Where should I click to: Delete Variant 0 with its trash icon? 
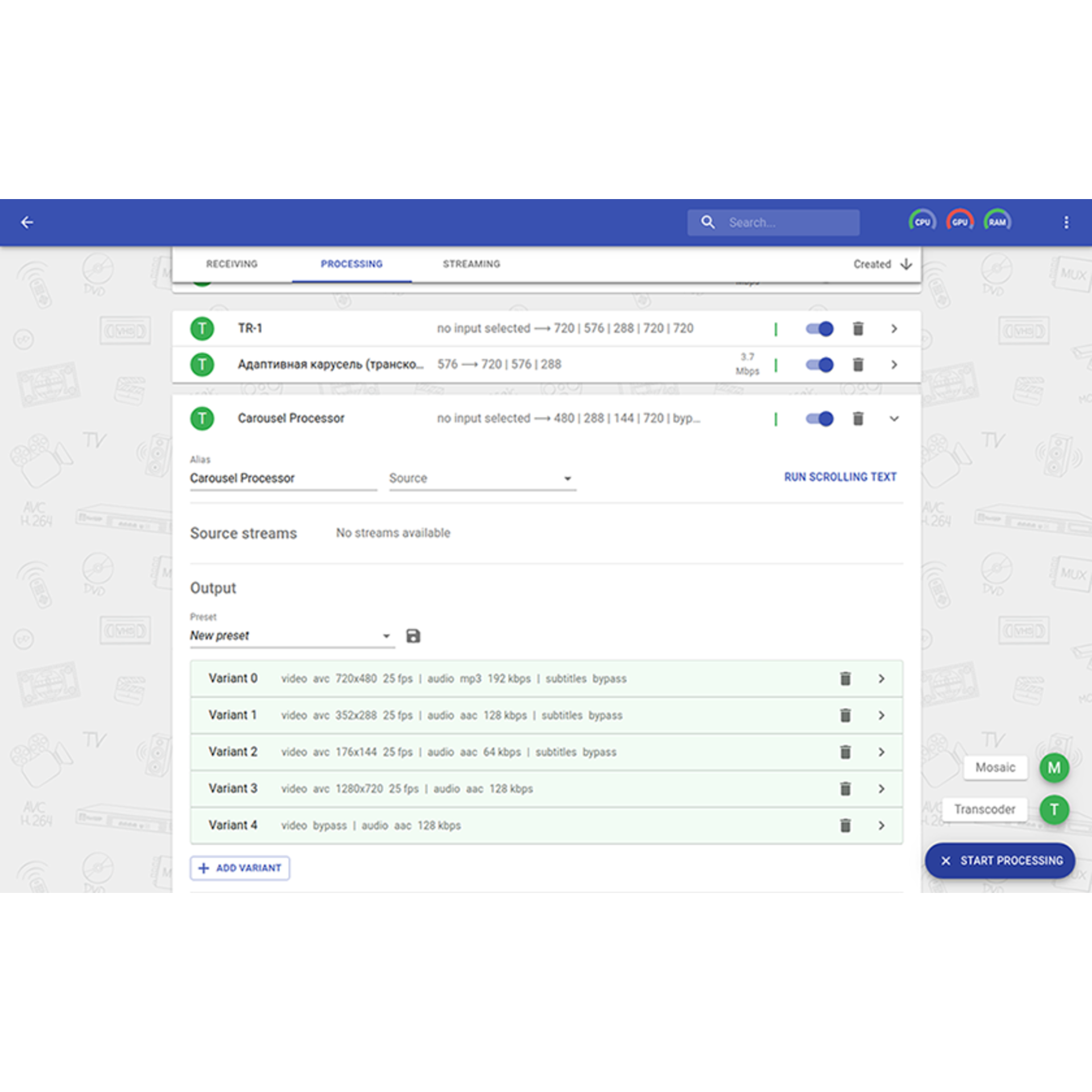[845, 679]
